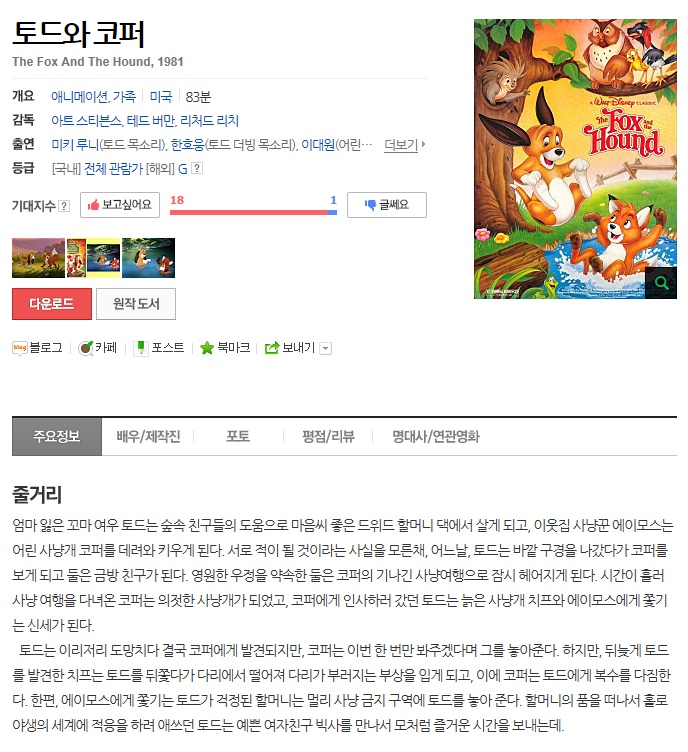Open the help icon beside the G rating
Screen dimensions: 688x752
(197, 168)
